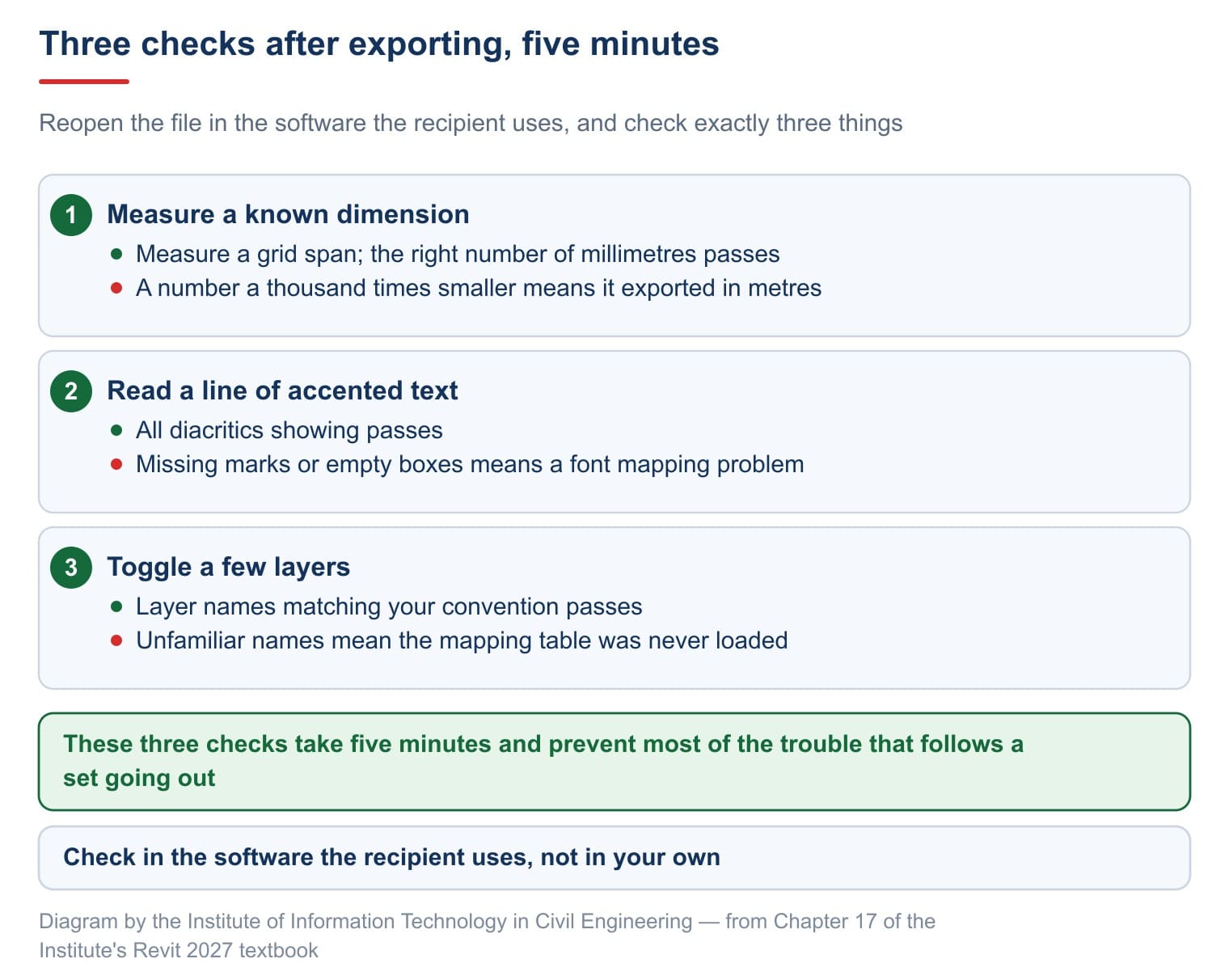Select the 'Toggle a few layers' heading
Screen dimensions: 1229x980
point(228,567)
